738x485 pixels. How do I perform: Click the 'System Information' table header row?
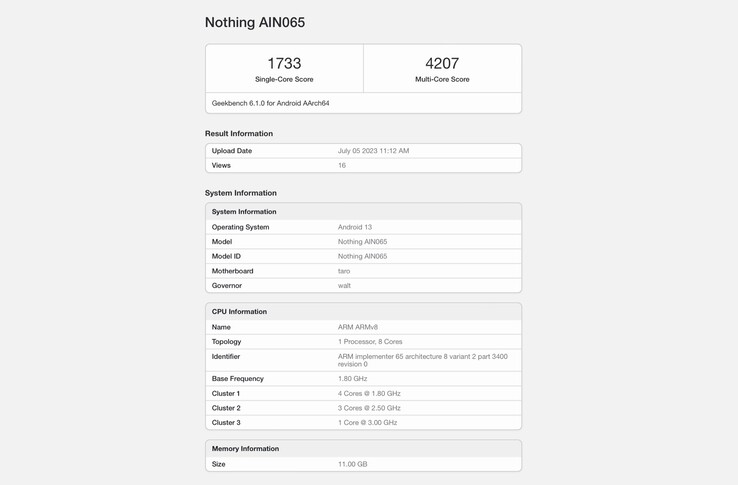click(x=363, y=211)
